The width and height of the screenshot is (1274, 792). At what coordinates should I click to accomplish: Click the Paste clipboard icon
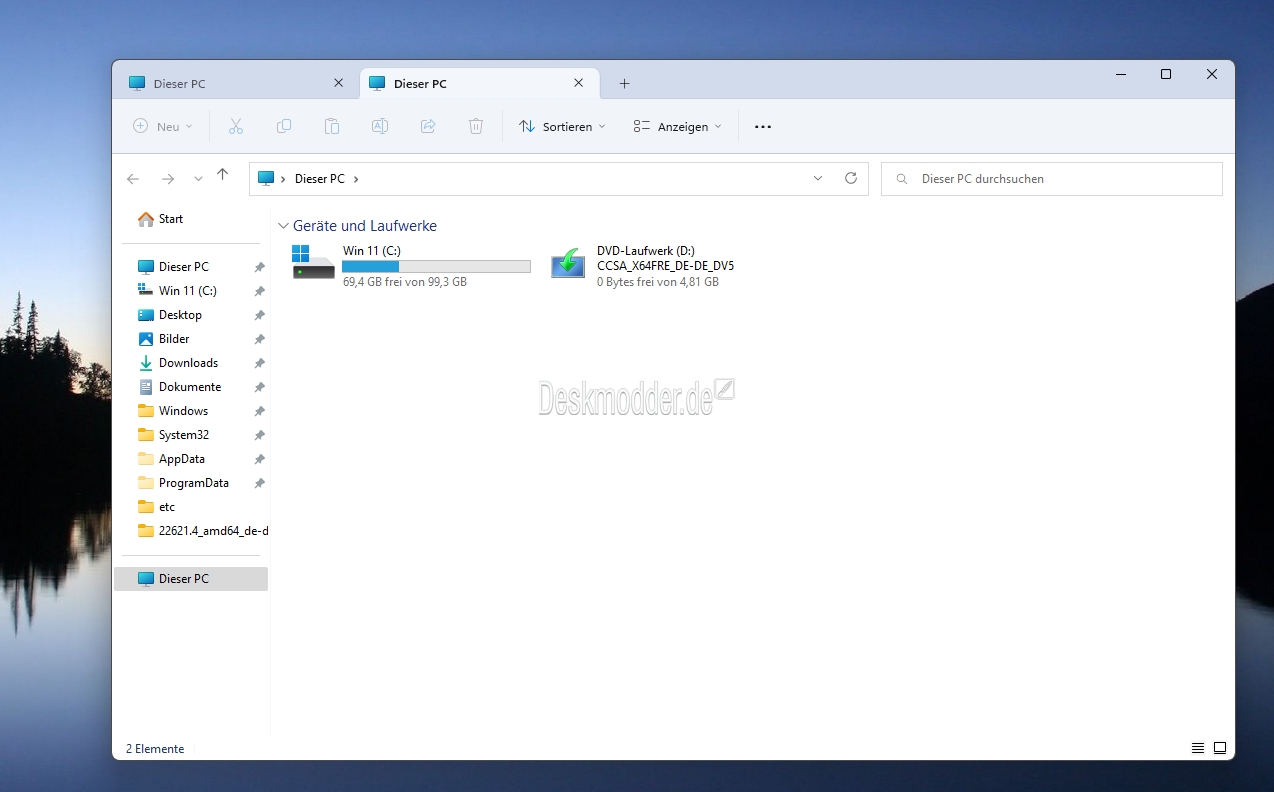pyautogui.click(x=332, y=126)
